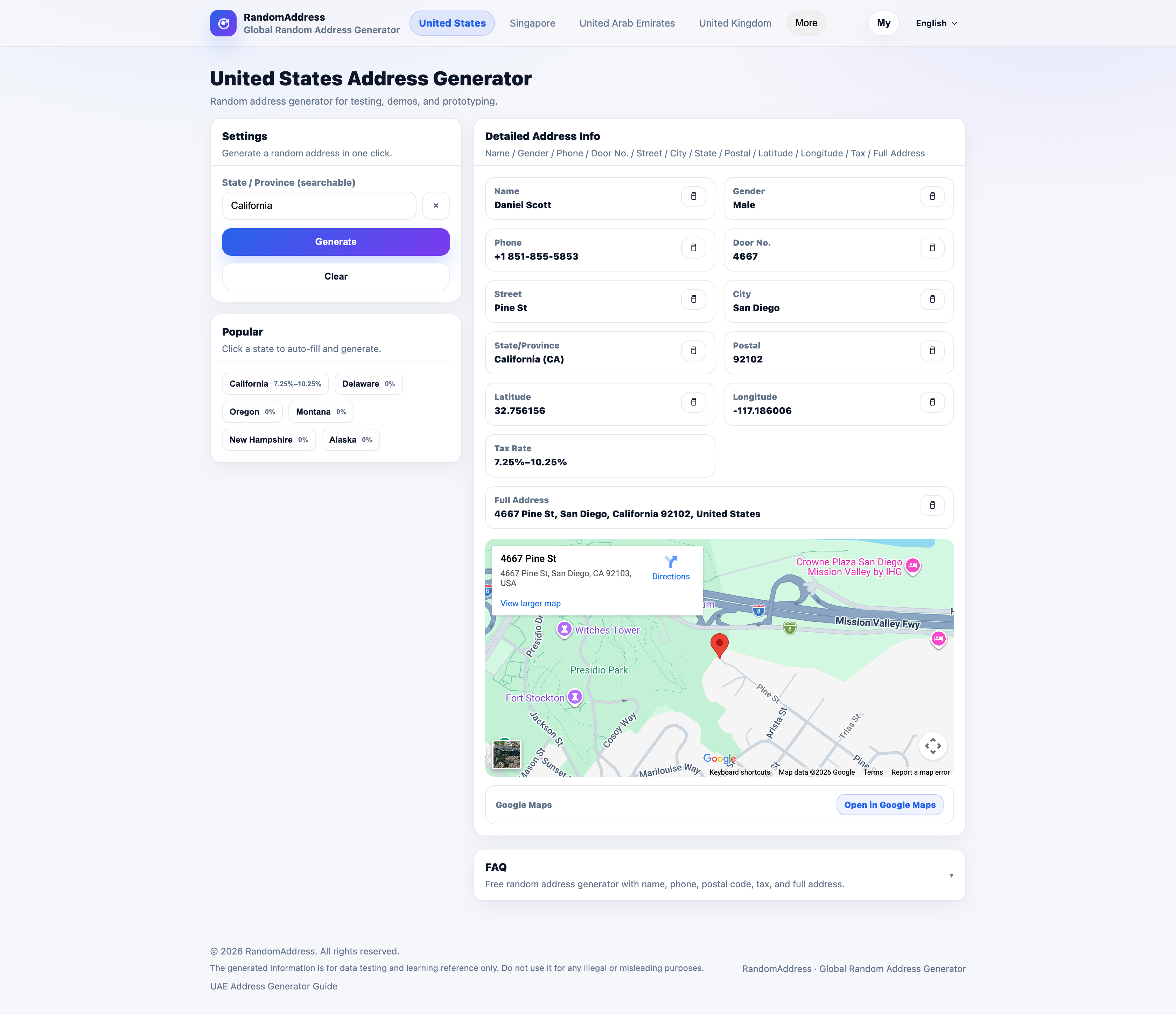This screenshot has height=1015, width=1176.
Task: Copy the Phone number value
Action: point(693,248)
